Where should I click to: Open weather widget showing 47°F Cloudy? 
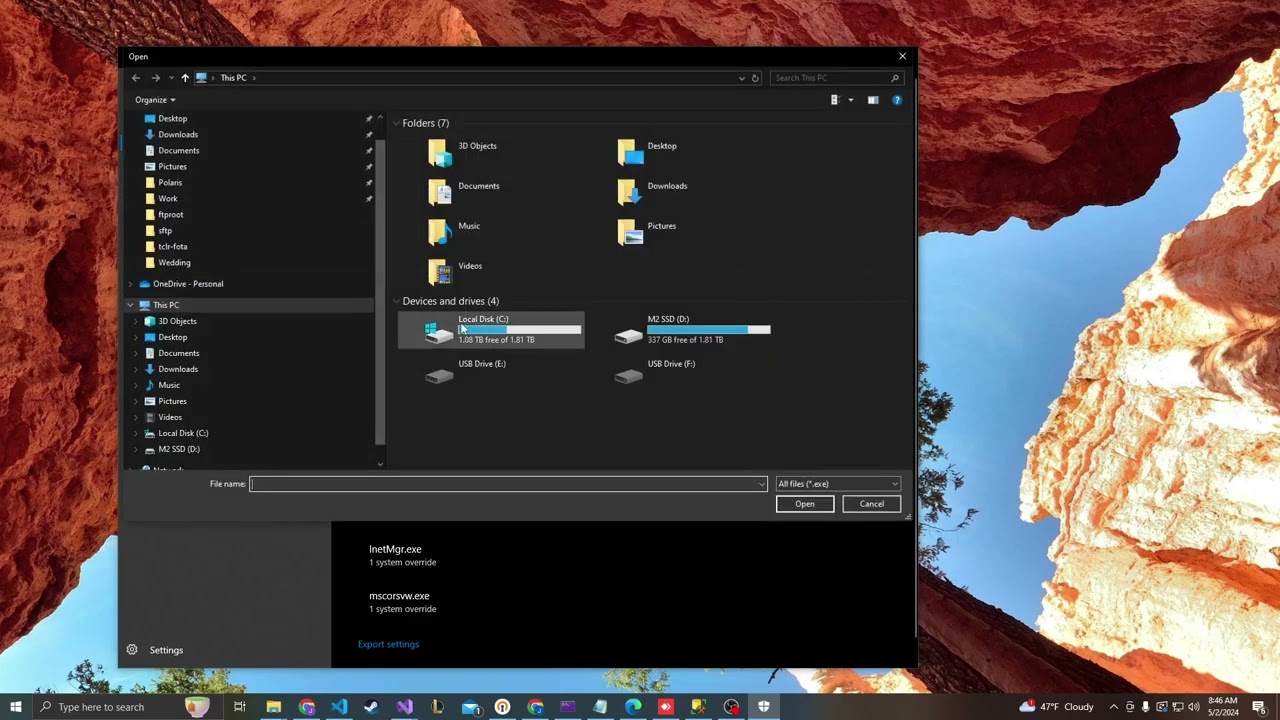(x=1055, y=707)
